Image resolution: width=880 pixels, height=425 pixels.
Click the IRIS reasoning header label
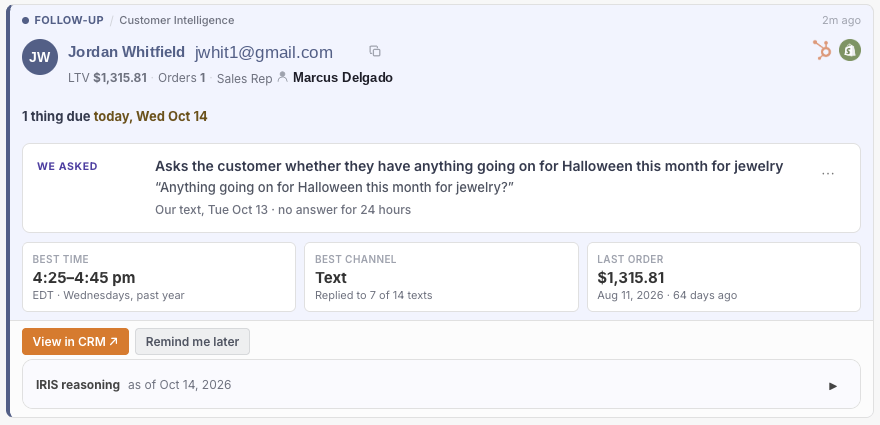click(x=78, y=385)
